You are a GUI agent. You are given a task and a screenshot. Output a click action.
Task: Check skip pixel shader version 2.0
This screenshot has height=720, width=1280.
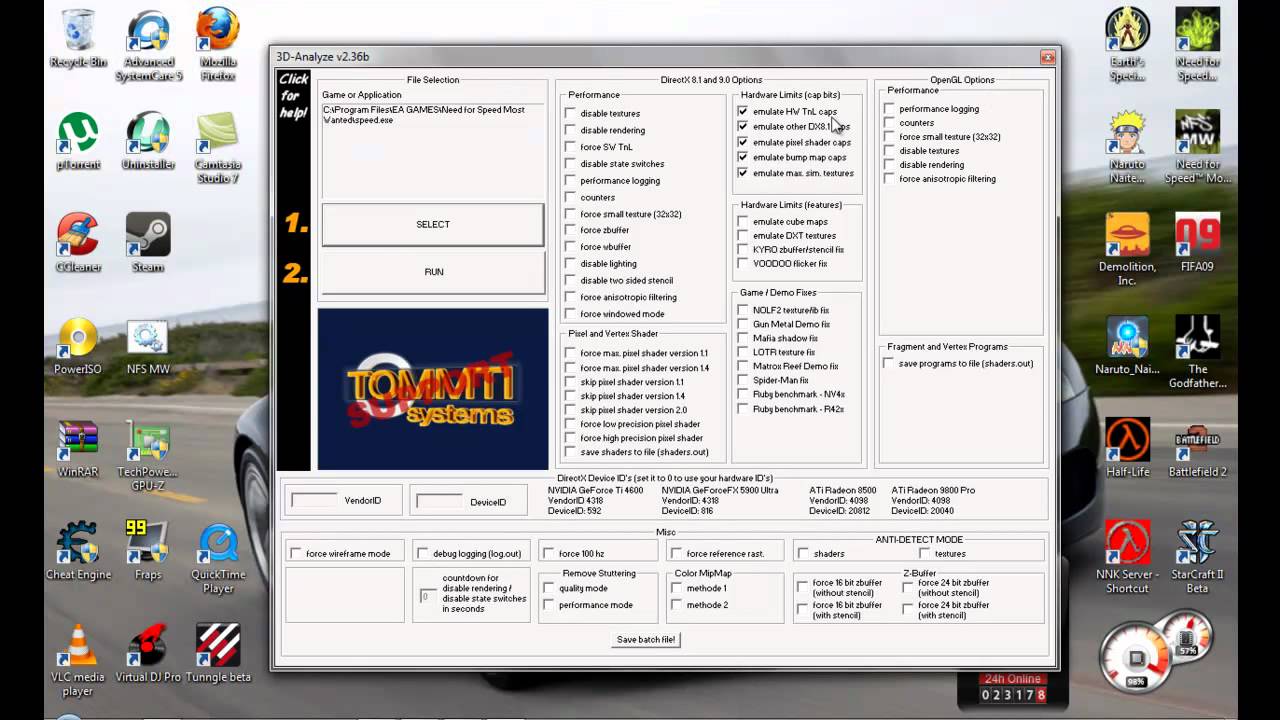[570, 410]
